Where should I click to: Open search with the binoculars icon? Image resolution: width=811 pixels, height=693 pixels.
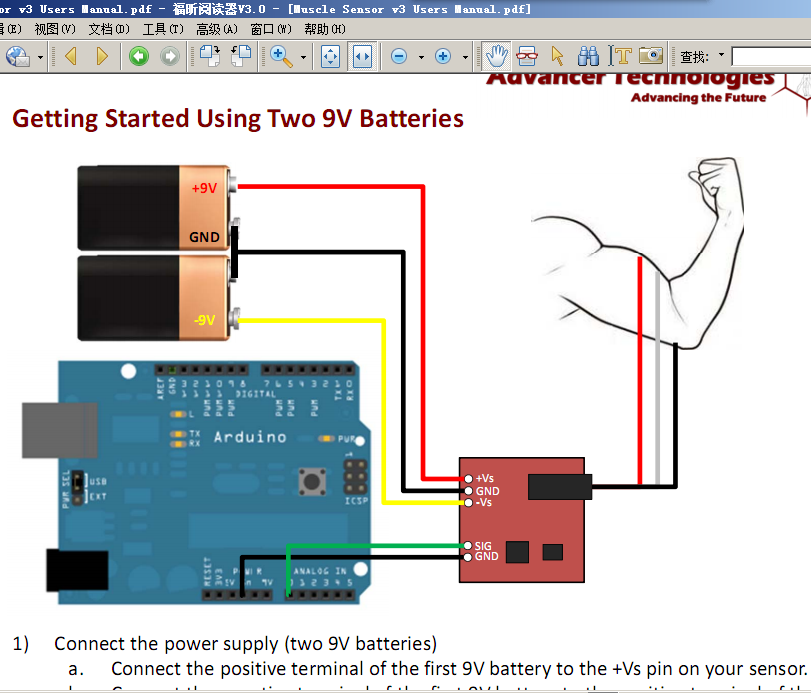[588, 56]
